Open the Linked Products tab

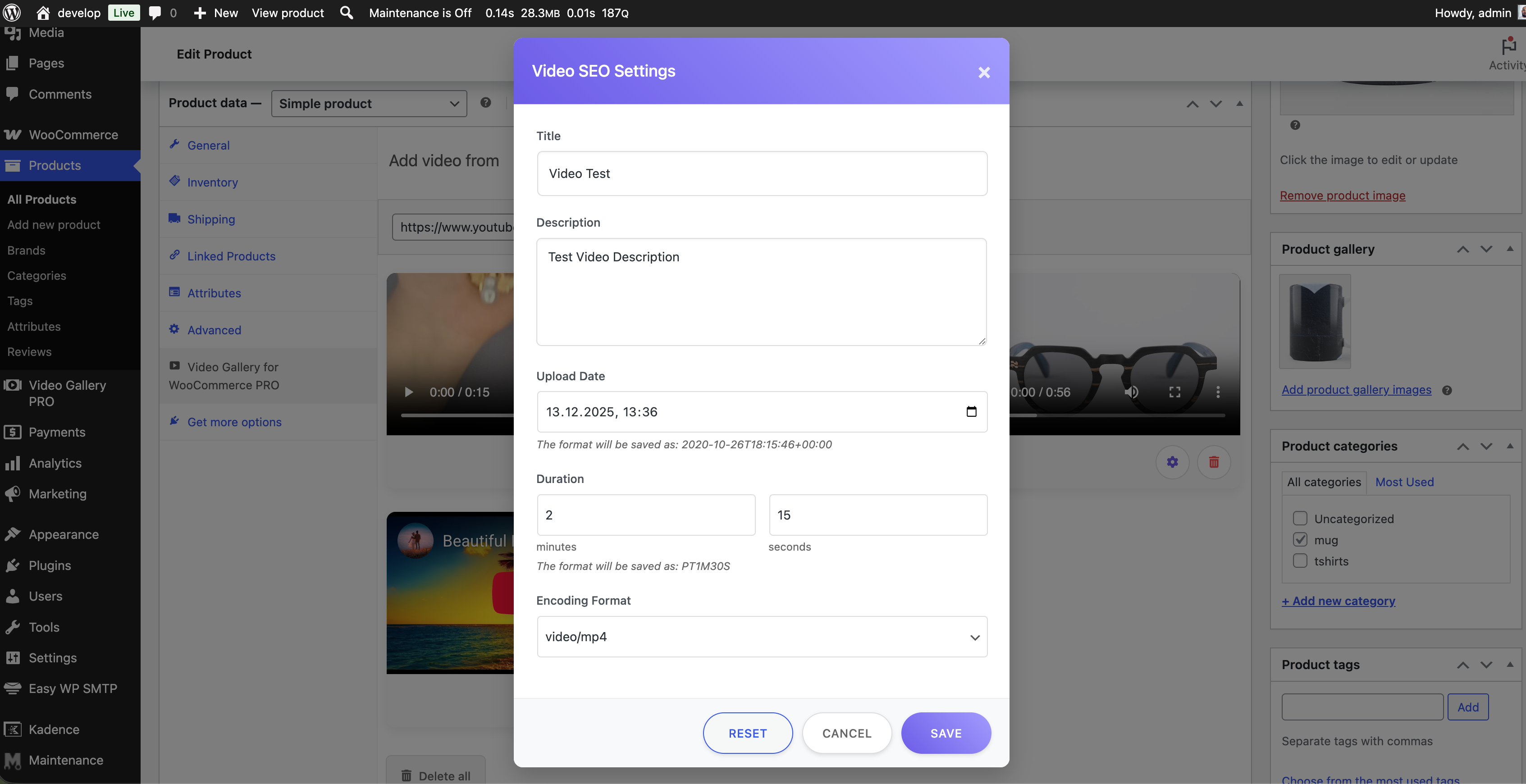pyautogui.click(x=231, y=256)
